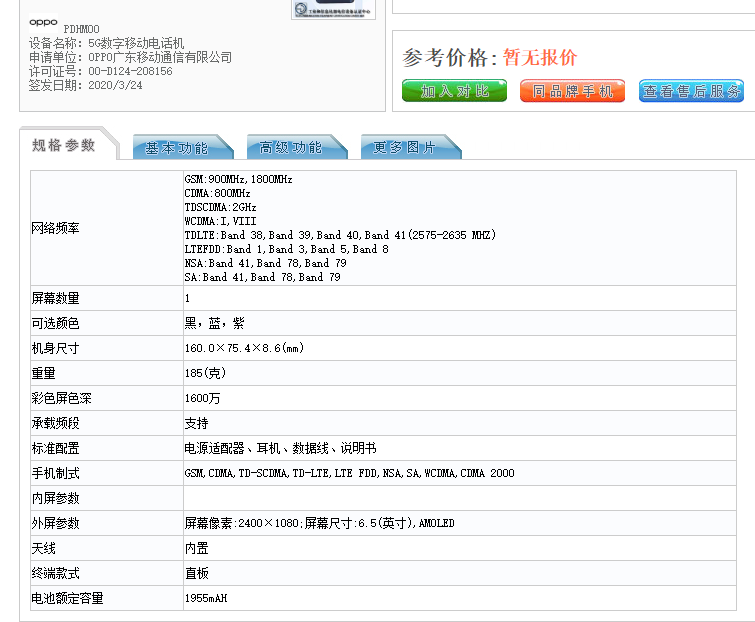
Task: Click the 查看售后服务 blue button
Action: tap(691, 91)
